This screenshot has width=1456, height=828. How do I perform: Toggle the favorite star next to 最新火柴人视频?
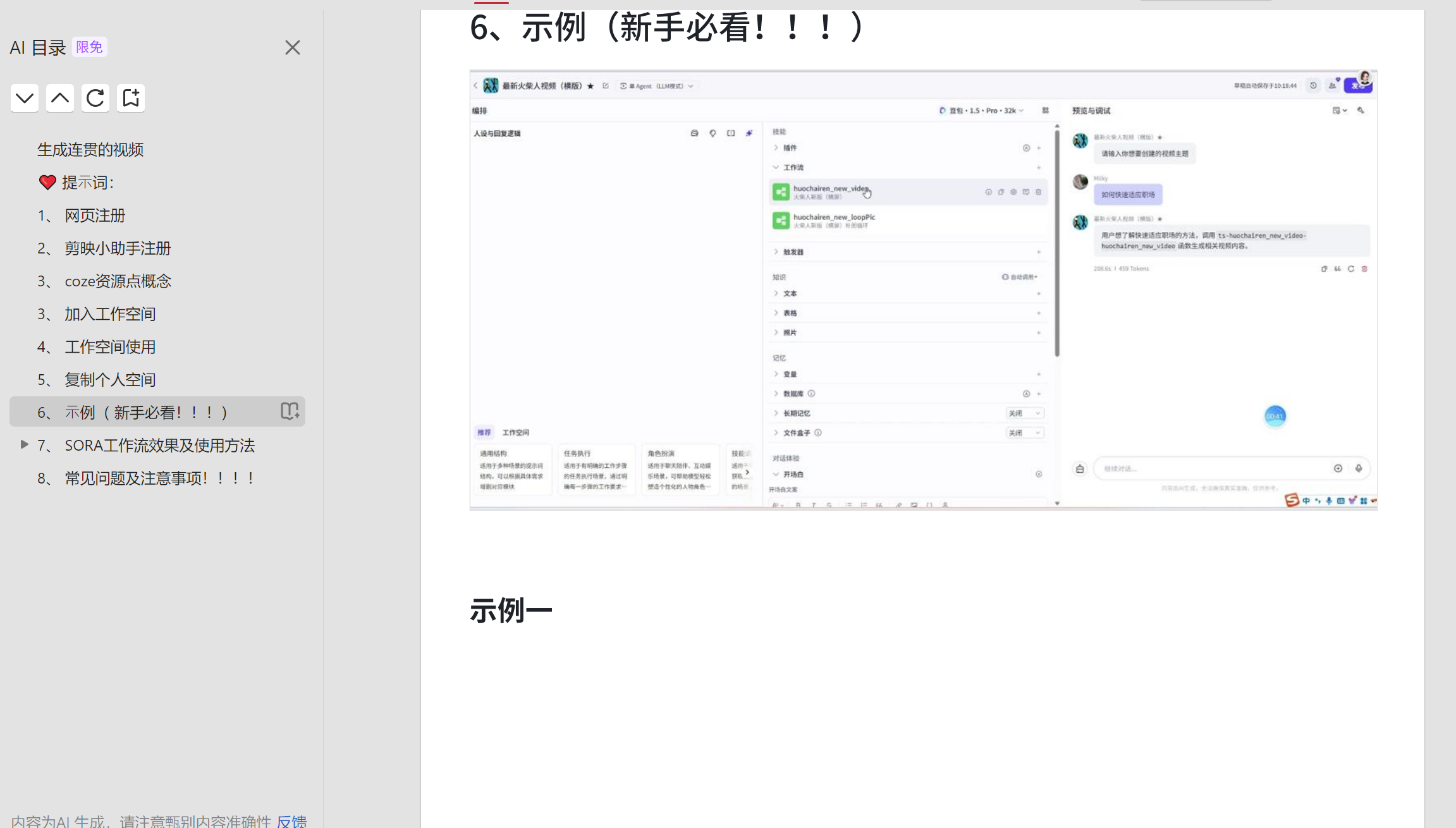590,85
